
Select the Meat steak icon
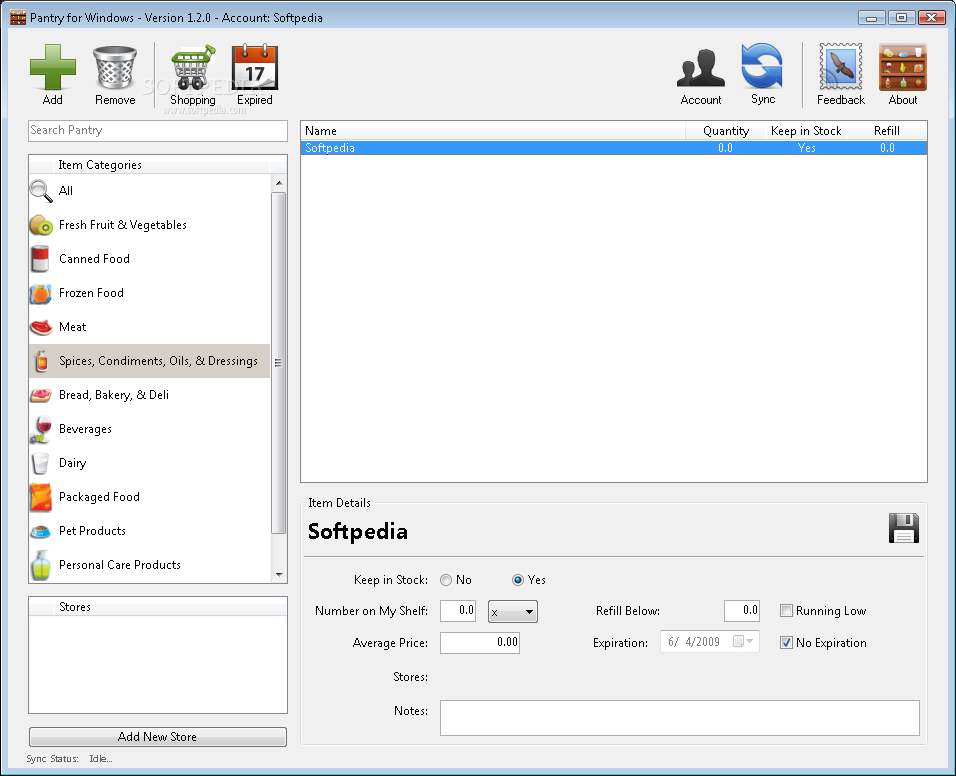[x=41, y=327]
